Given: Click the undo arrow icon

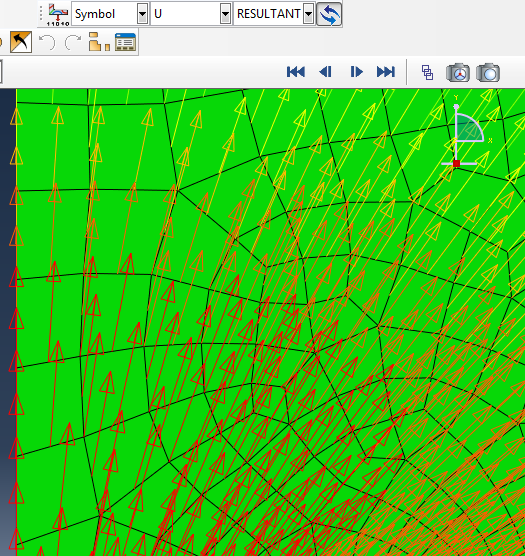Looking at the screenshot, I should point(47,42).
